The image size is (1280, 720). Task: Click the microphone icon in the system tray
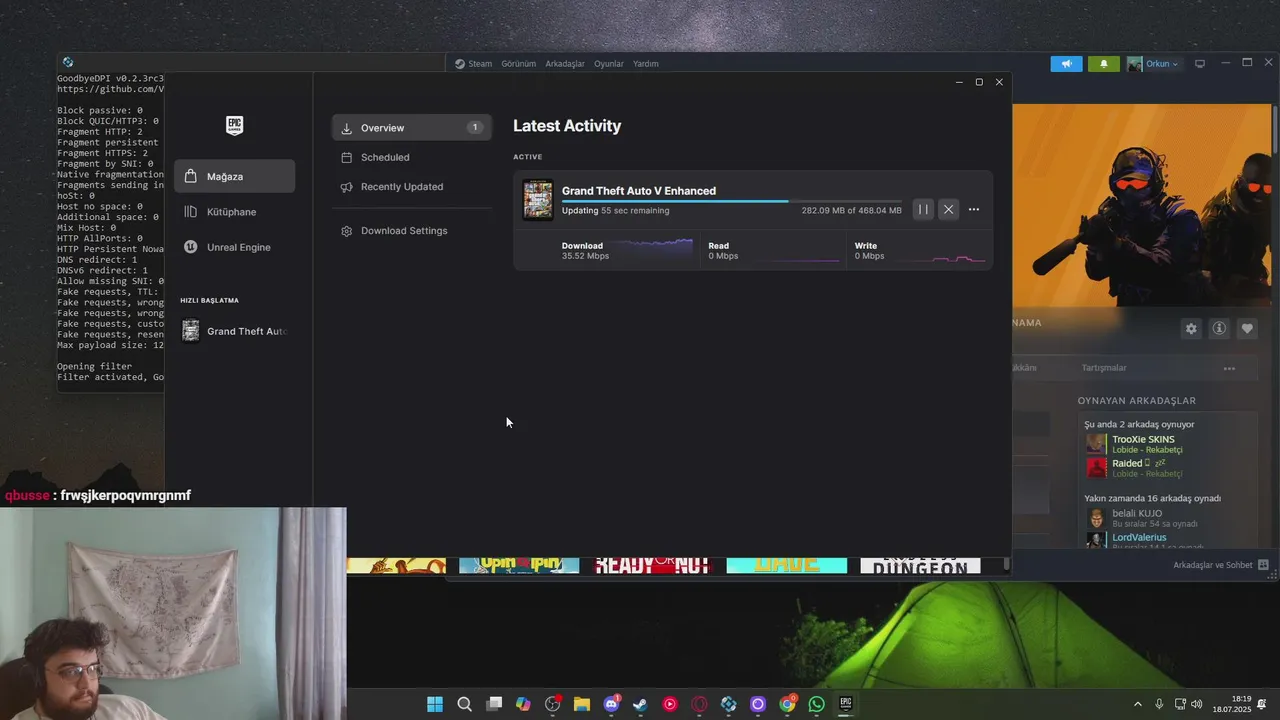(x=1159, y=704)
